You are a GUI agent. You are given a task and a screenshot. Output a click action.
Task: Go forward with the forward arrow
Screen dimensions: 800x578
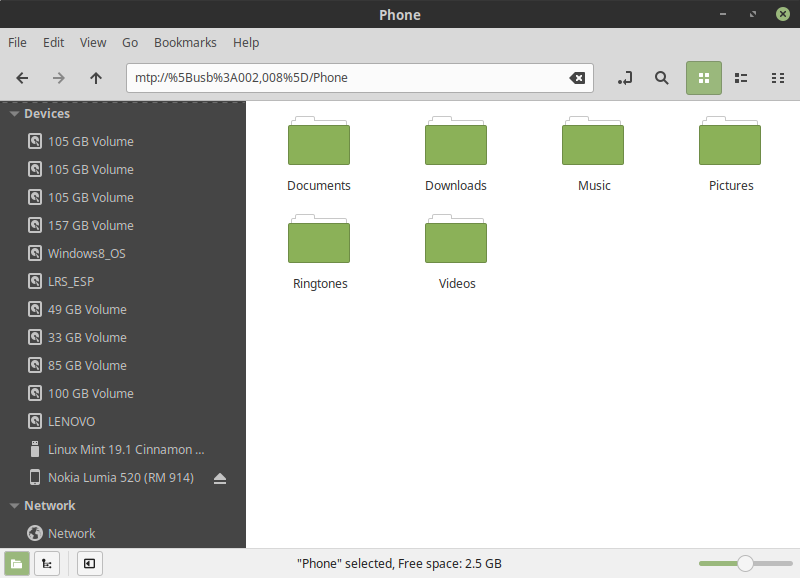(59, 78)
